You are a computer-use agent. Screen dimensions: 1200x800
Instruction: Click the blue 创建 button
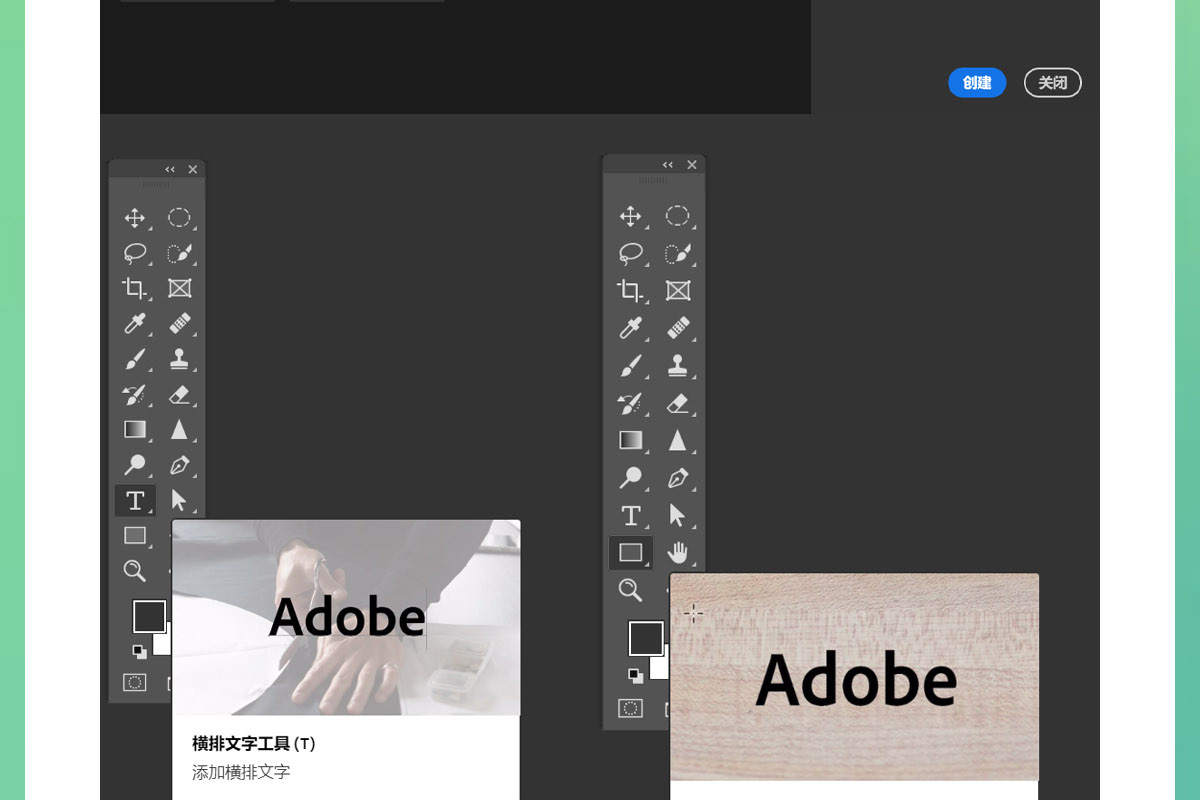tap(976, 83)
